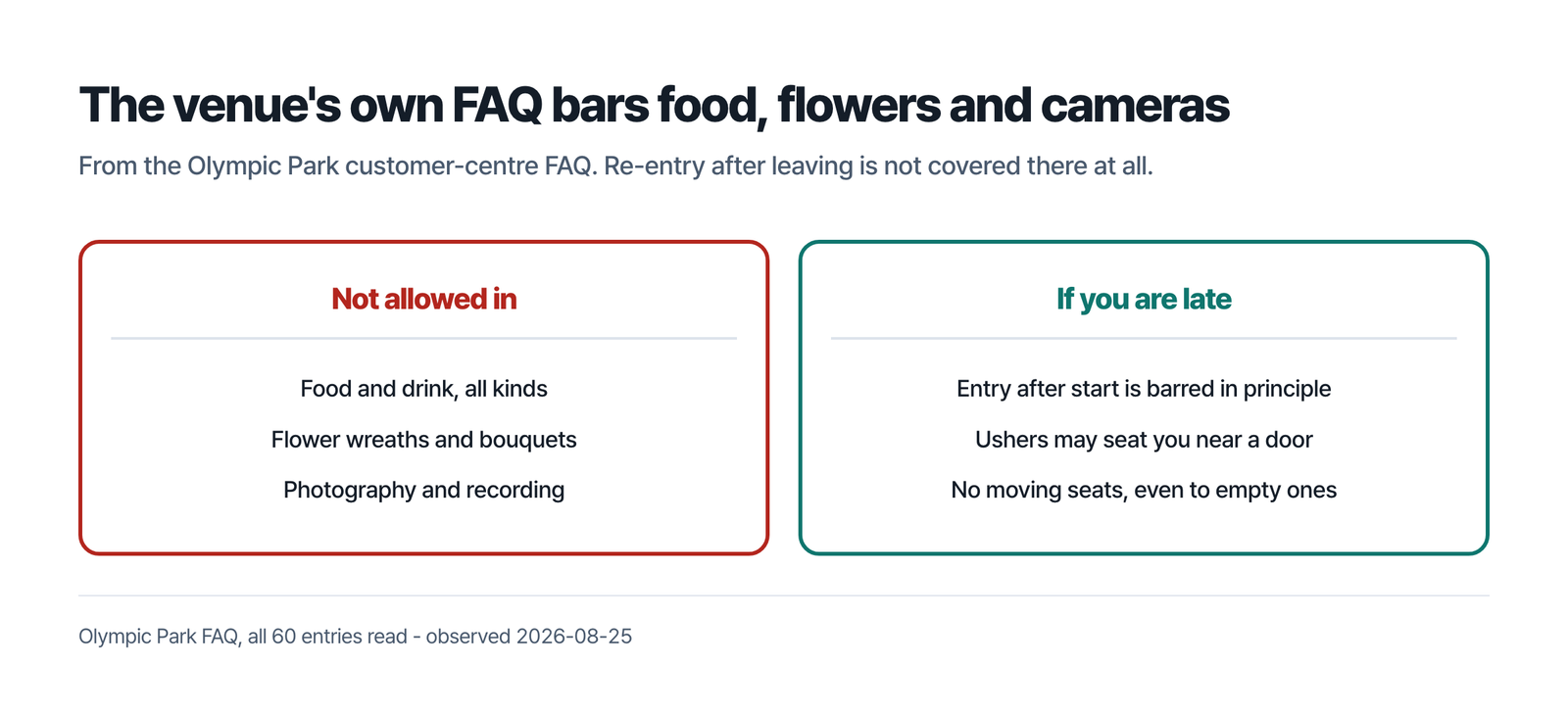
Task: Click 'Entry after start is barred in principle'
Action: pyautogui.click(x=1144, y=389)
